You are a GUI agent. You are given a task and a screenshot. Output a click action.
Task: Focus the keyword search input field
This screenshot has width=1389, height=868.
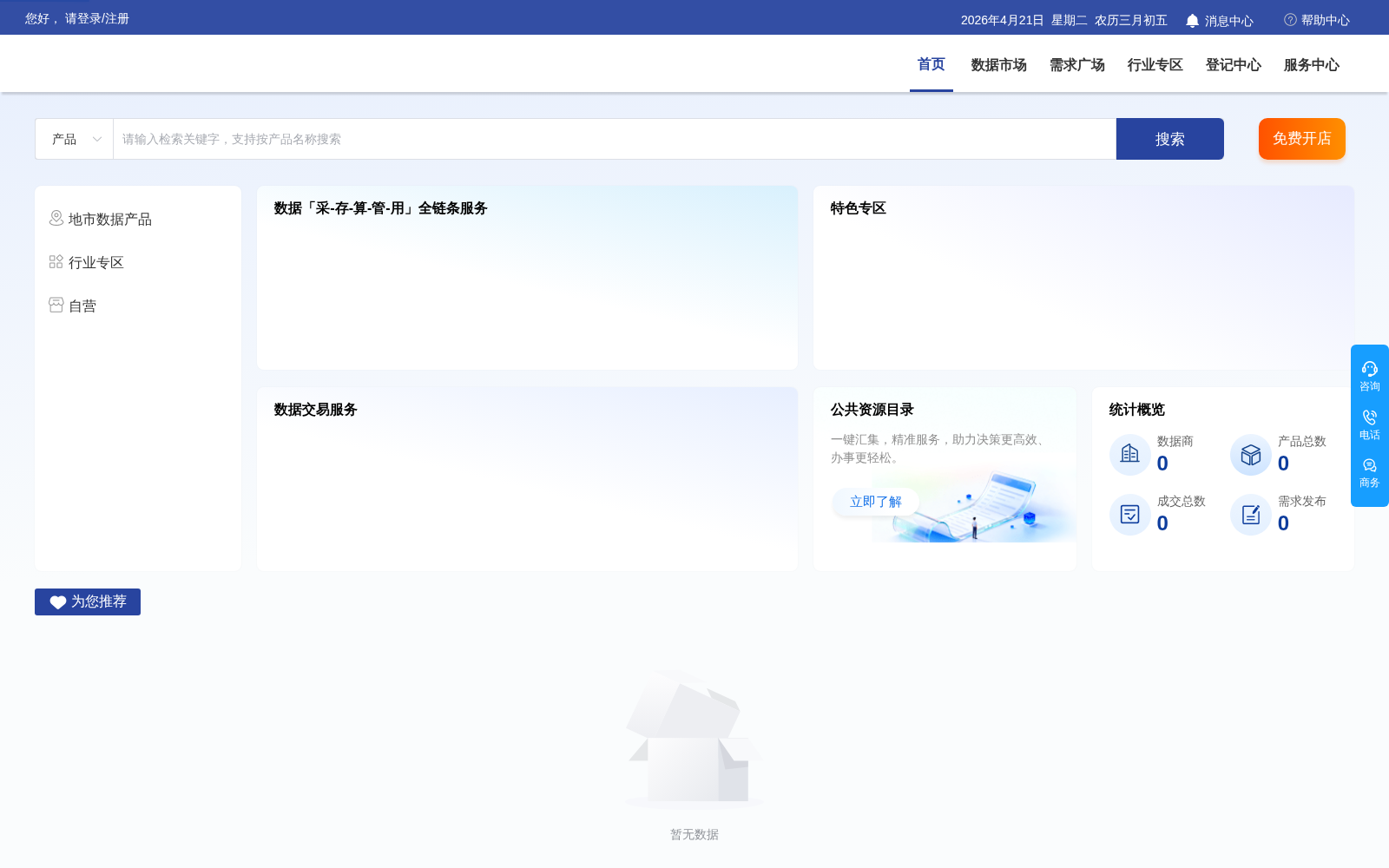point(615,139)
